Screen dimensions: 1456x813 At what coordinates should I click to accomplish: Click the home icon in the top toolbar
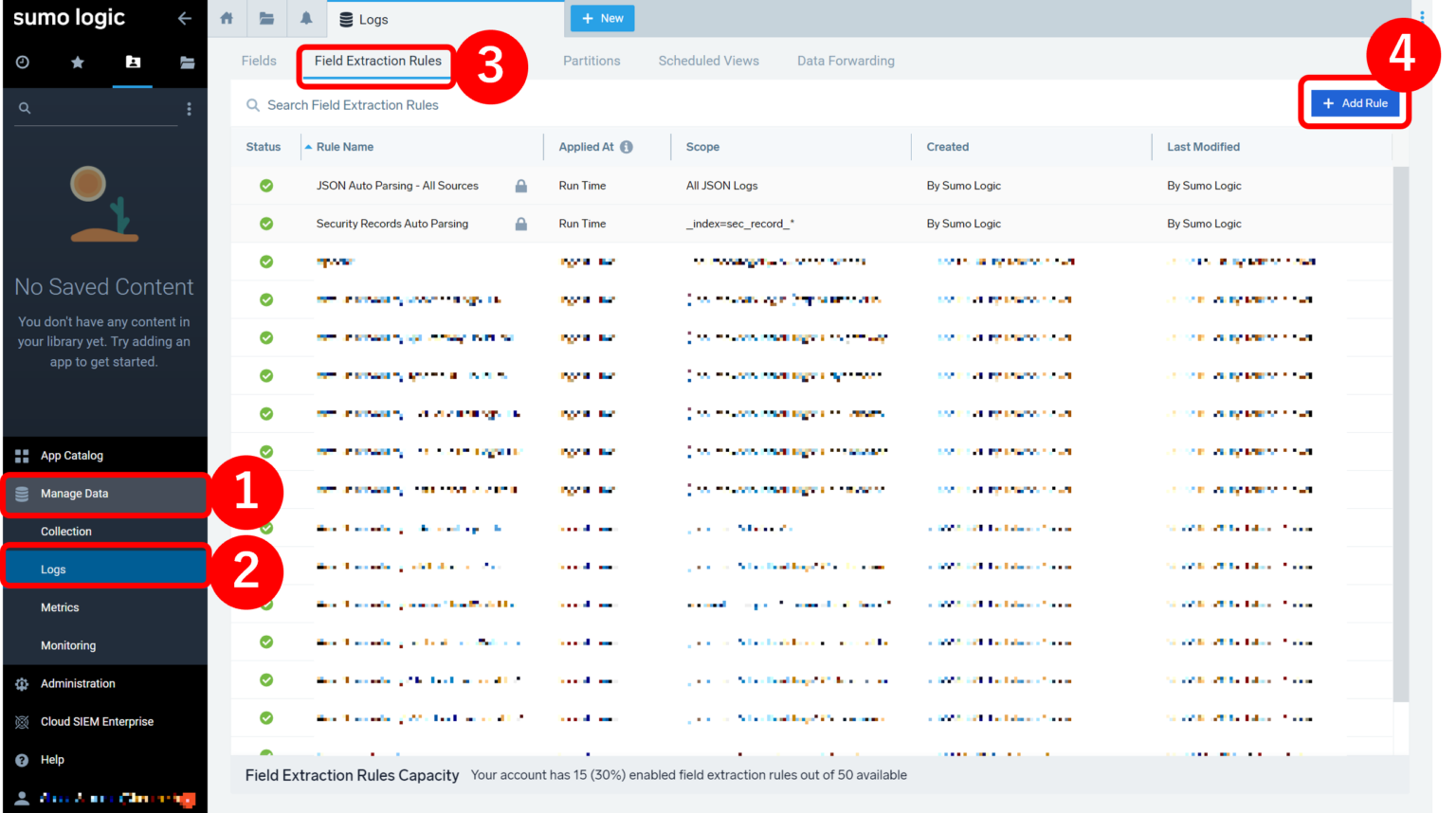(226, 18)
